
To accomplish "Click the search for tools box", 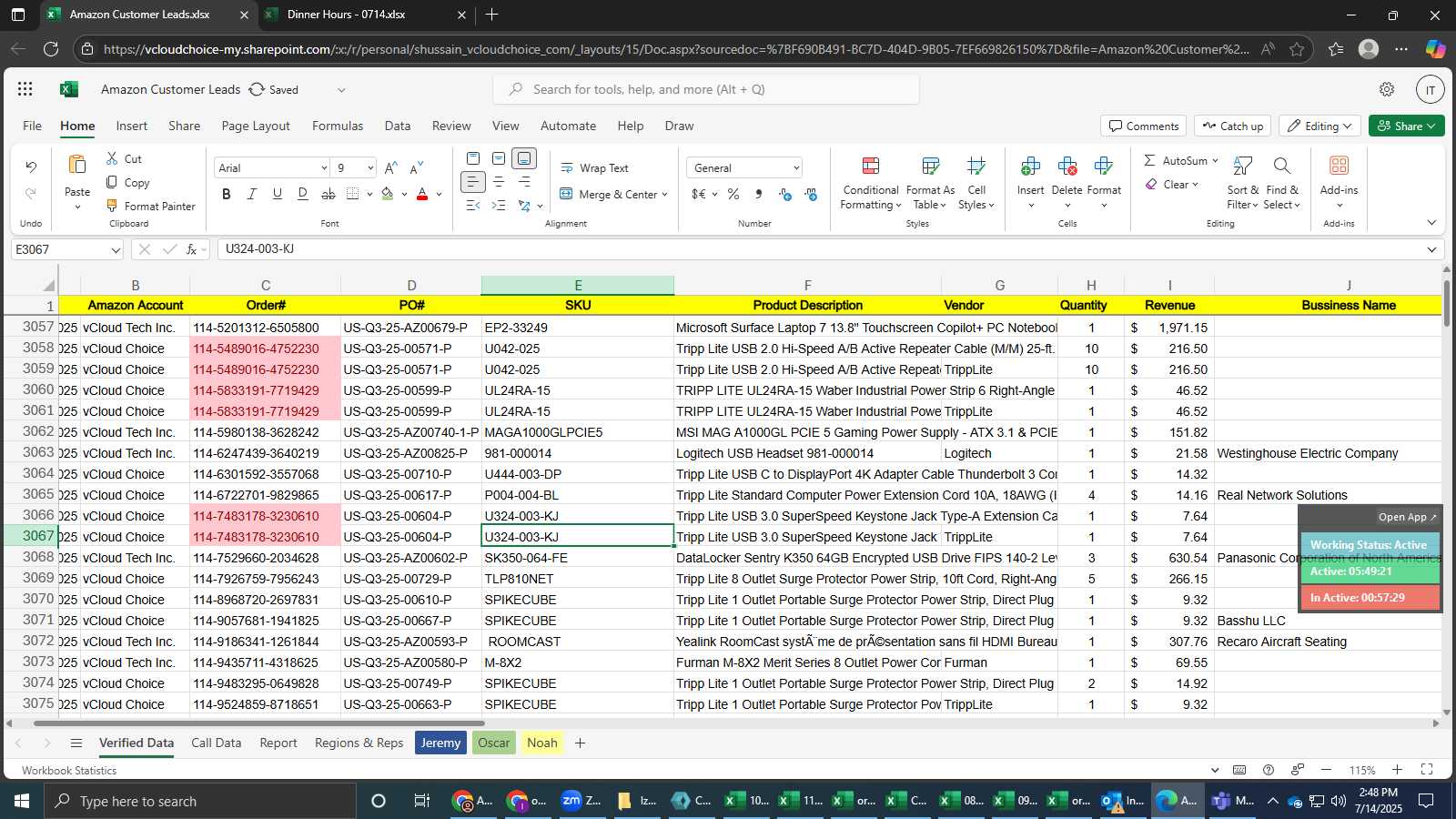I will pos(706,89).
